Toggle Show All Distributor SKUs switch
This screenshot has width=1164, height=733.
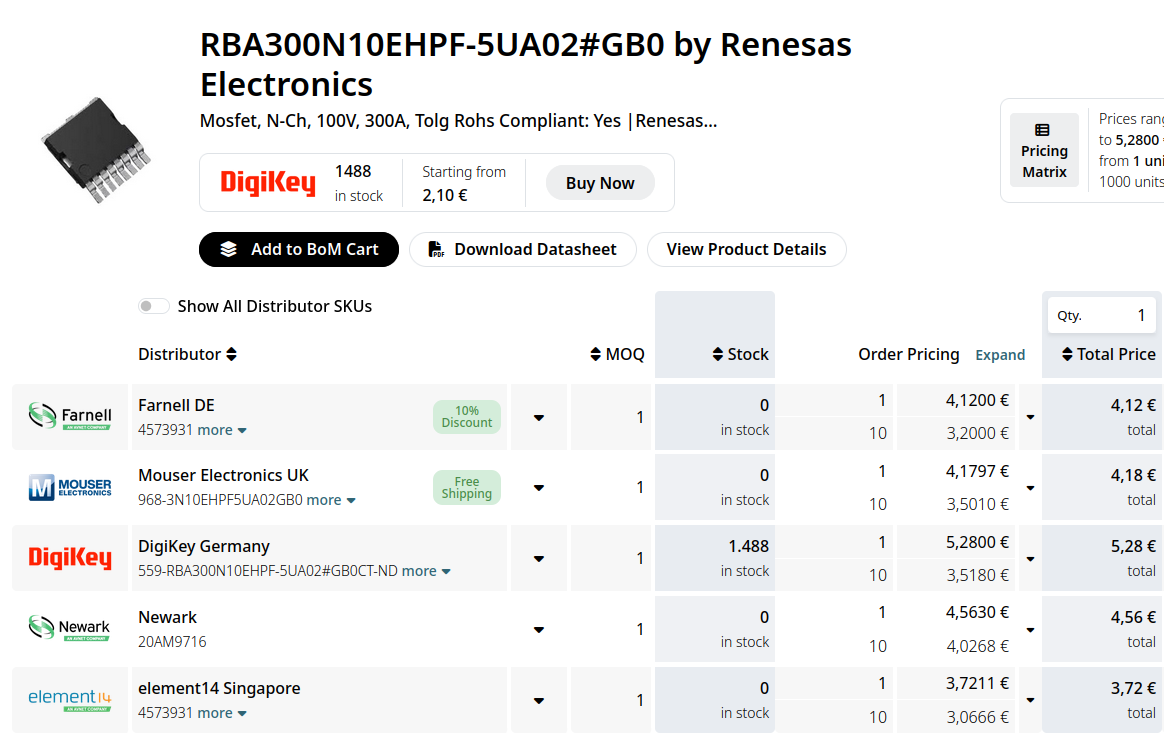(x=154, y=306)
